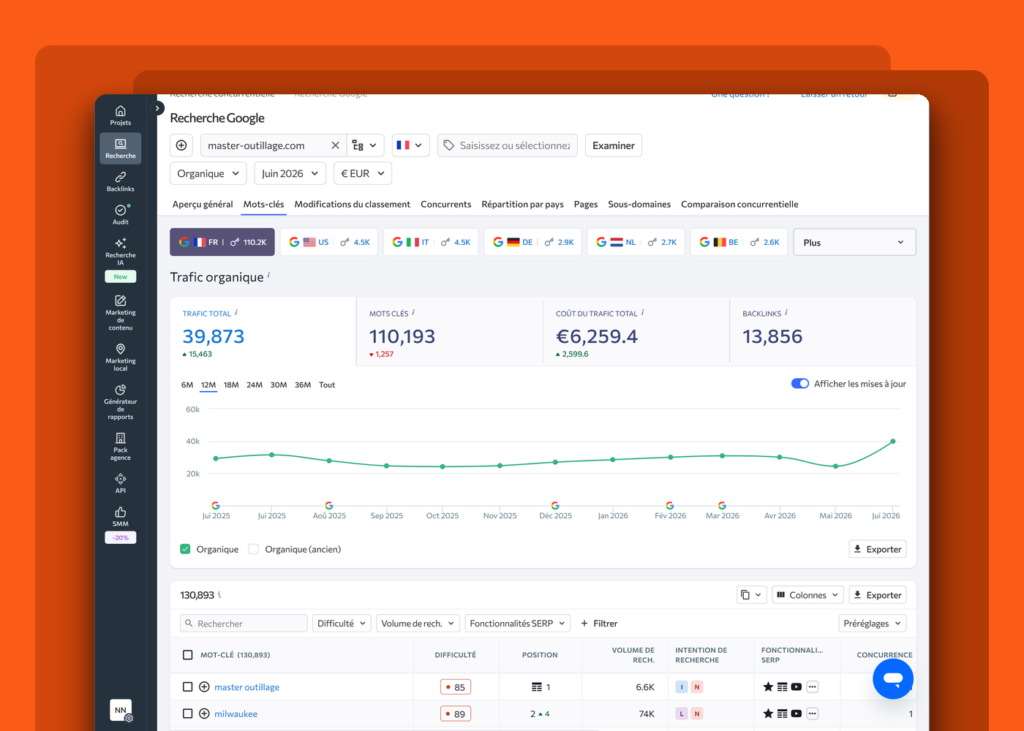Screen dimensions: 1024x731
Task: Open the Audit sidebar section
Action: 120,214
